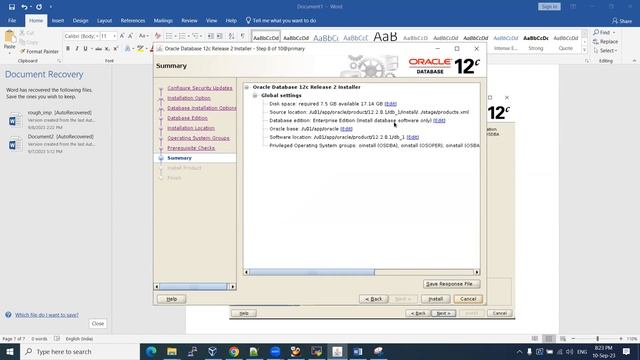The image size is (640, 360).
Task: Click Edit link next to Database edition
Action: click(439, 120)
